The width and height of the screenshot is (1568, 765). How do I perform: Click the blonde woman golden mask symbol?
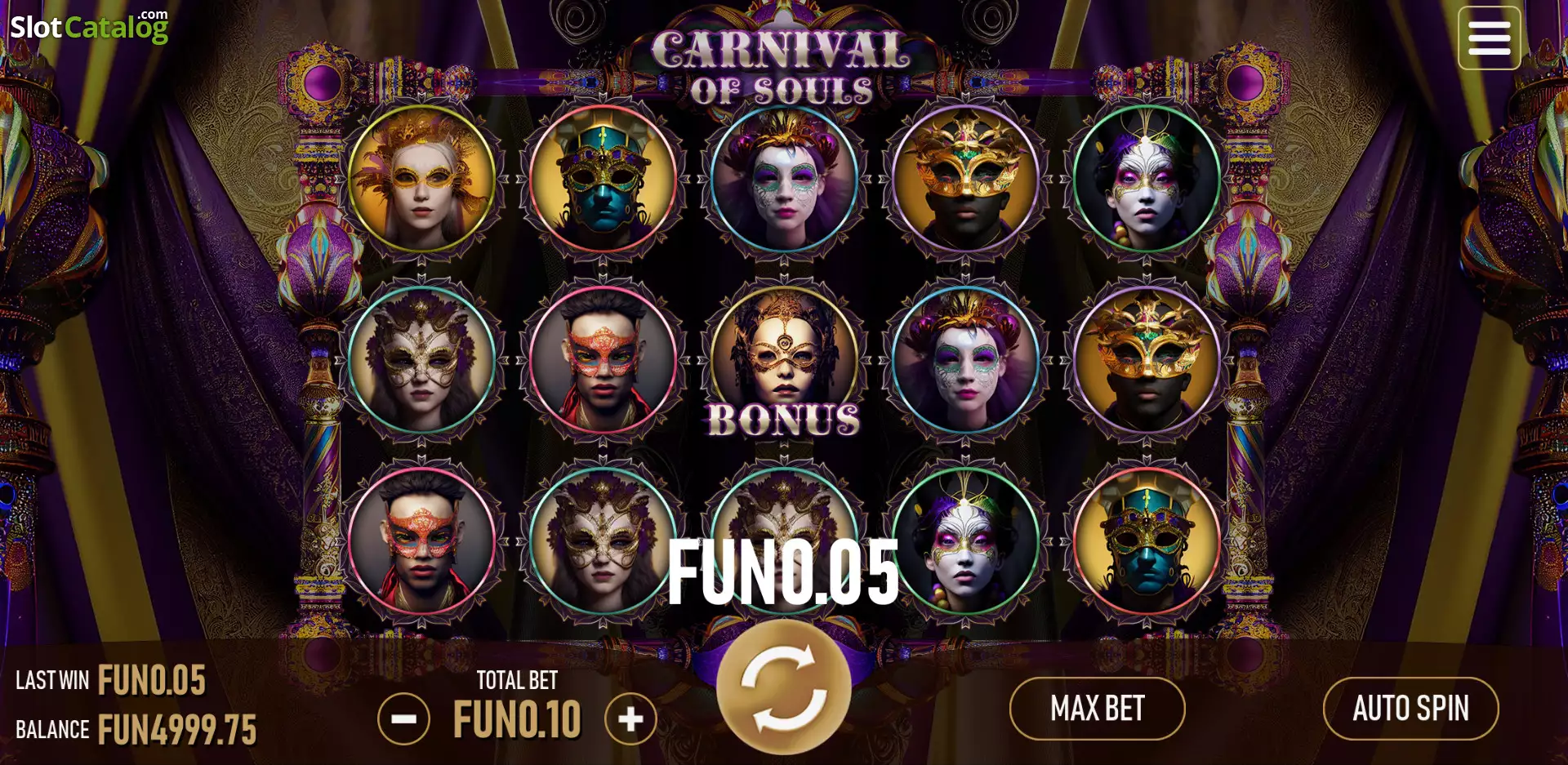pyautogui.click(x=421, y=178)
